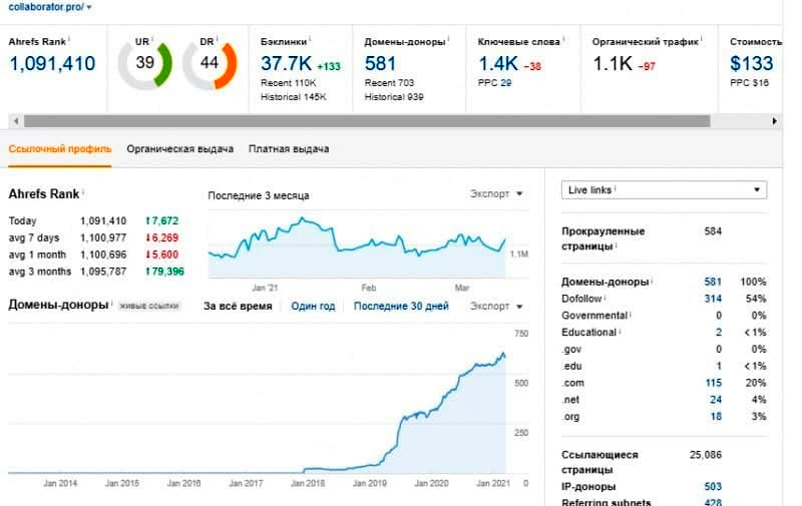
Task: Open keywords count 1.4K
Action: click(x=498, y=64)
